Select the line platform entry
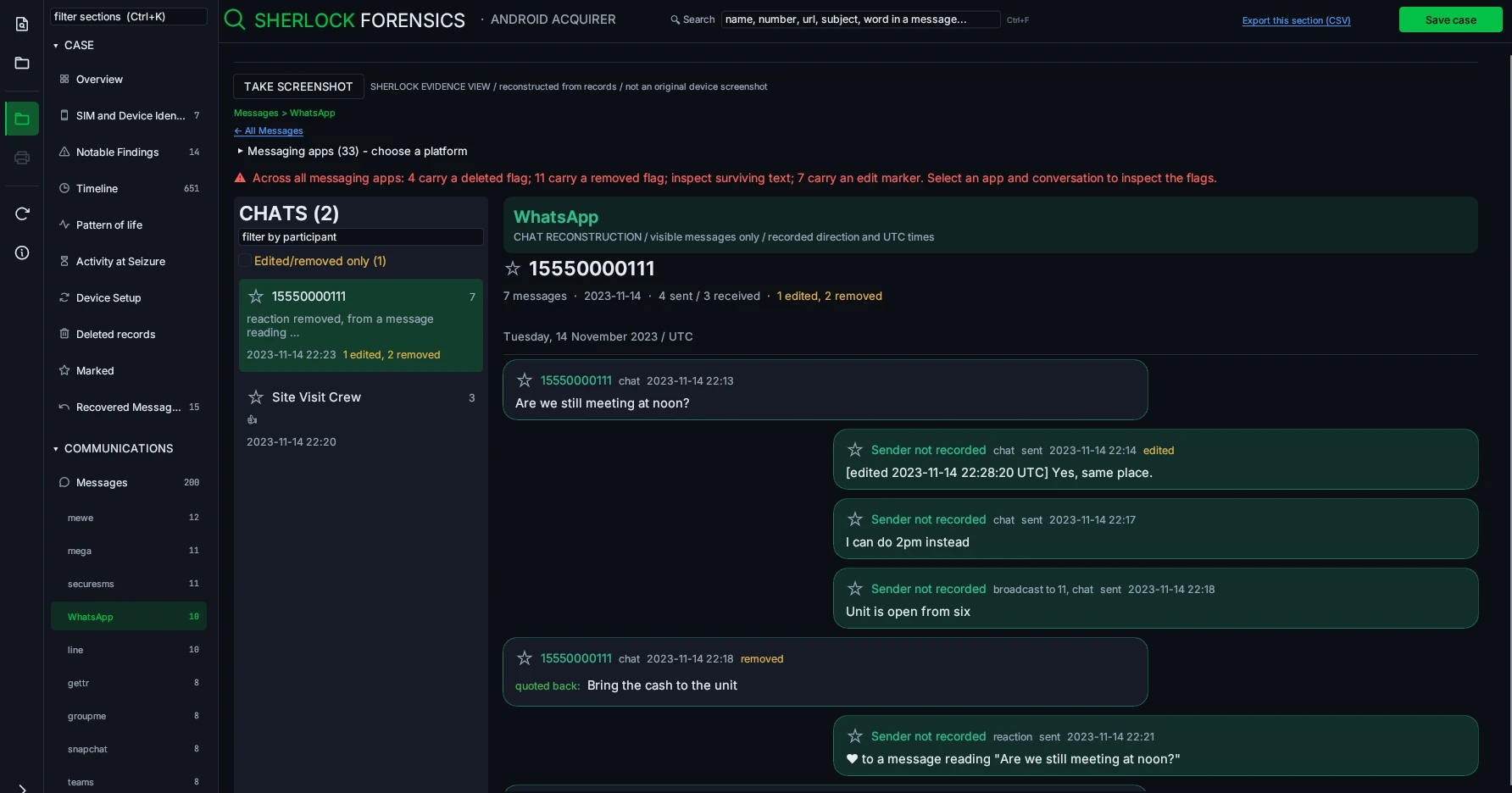This screenshot has width=1512, height=793. [129, 650]
